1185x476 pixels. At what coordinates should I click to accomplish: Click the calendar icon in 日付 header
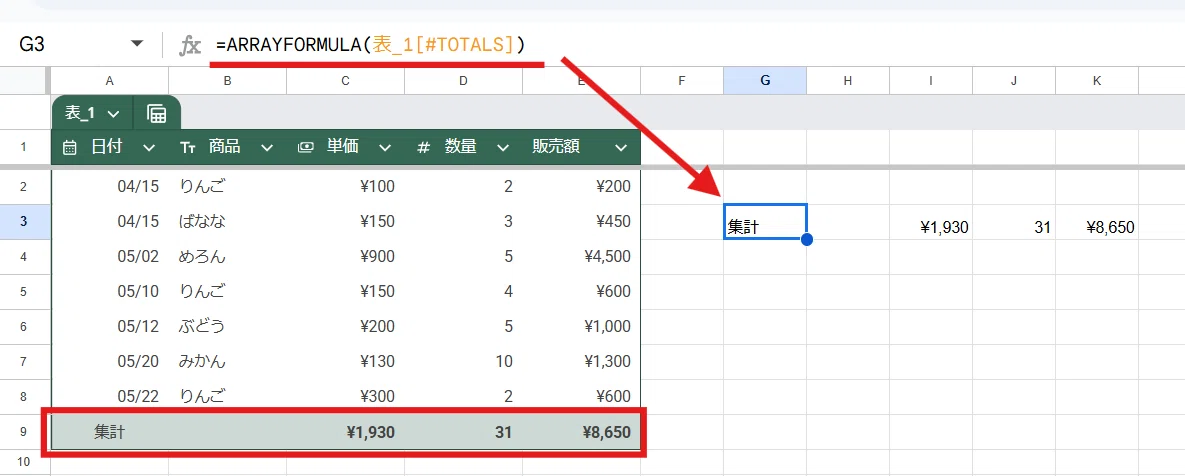click(70, 148)
